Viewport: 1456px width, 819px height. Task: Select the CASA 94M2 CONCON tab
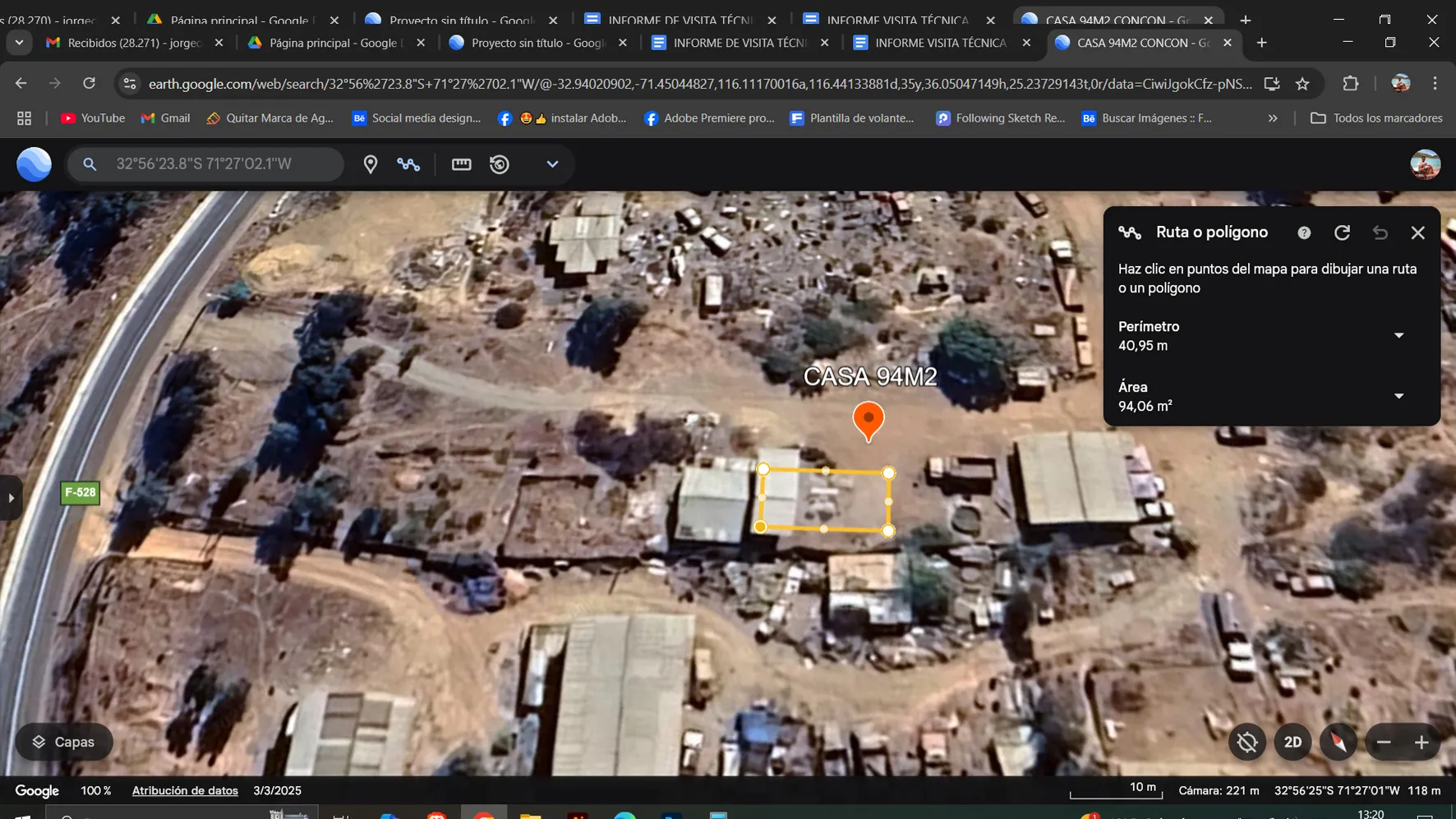(x=1144, y=43)
